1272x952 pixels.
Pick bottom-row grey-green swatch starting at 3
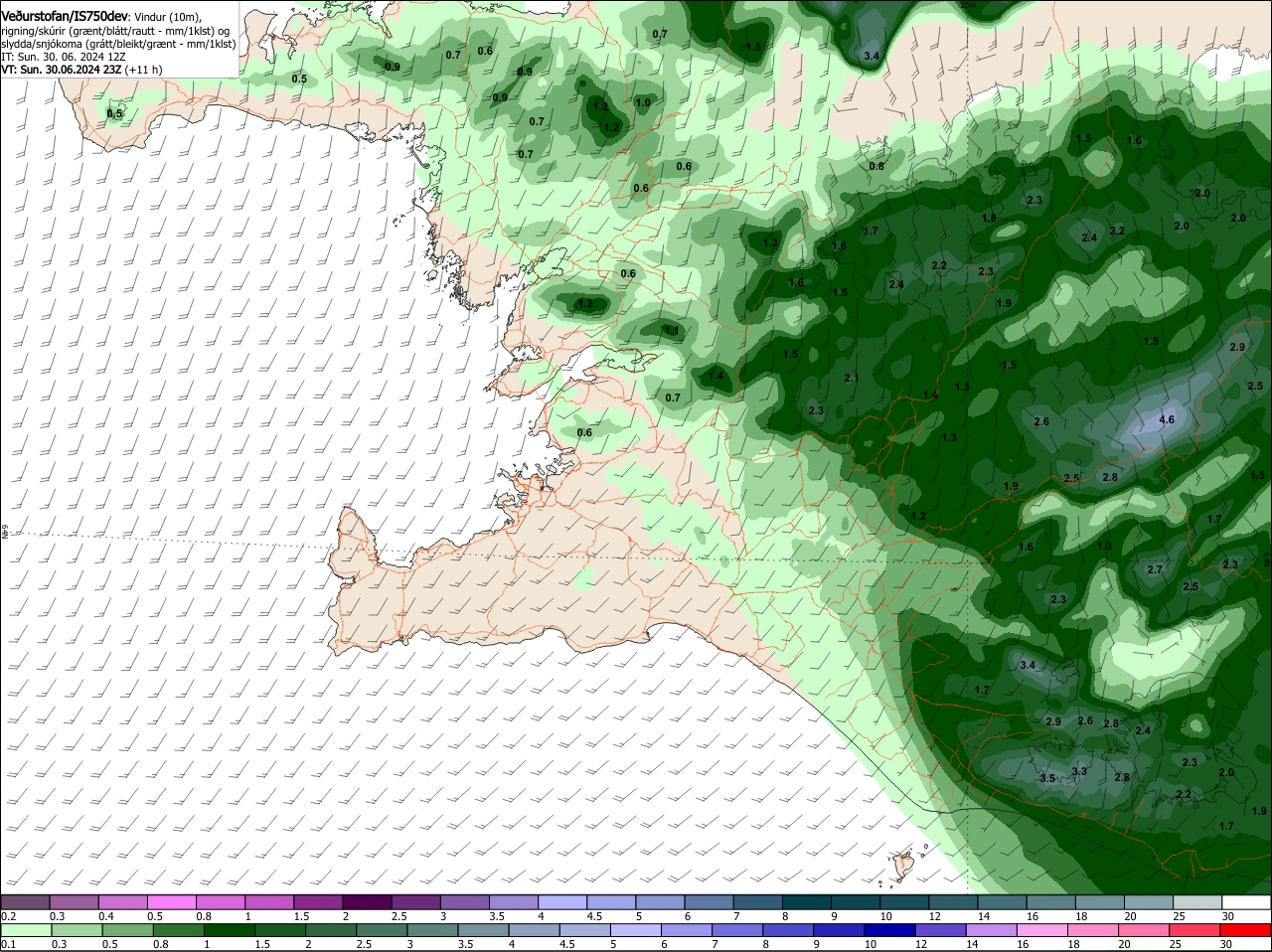coord(431,931)
